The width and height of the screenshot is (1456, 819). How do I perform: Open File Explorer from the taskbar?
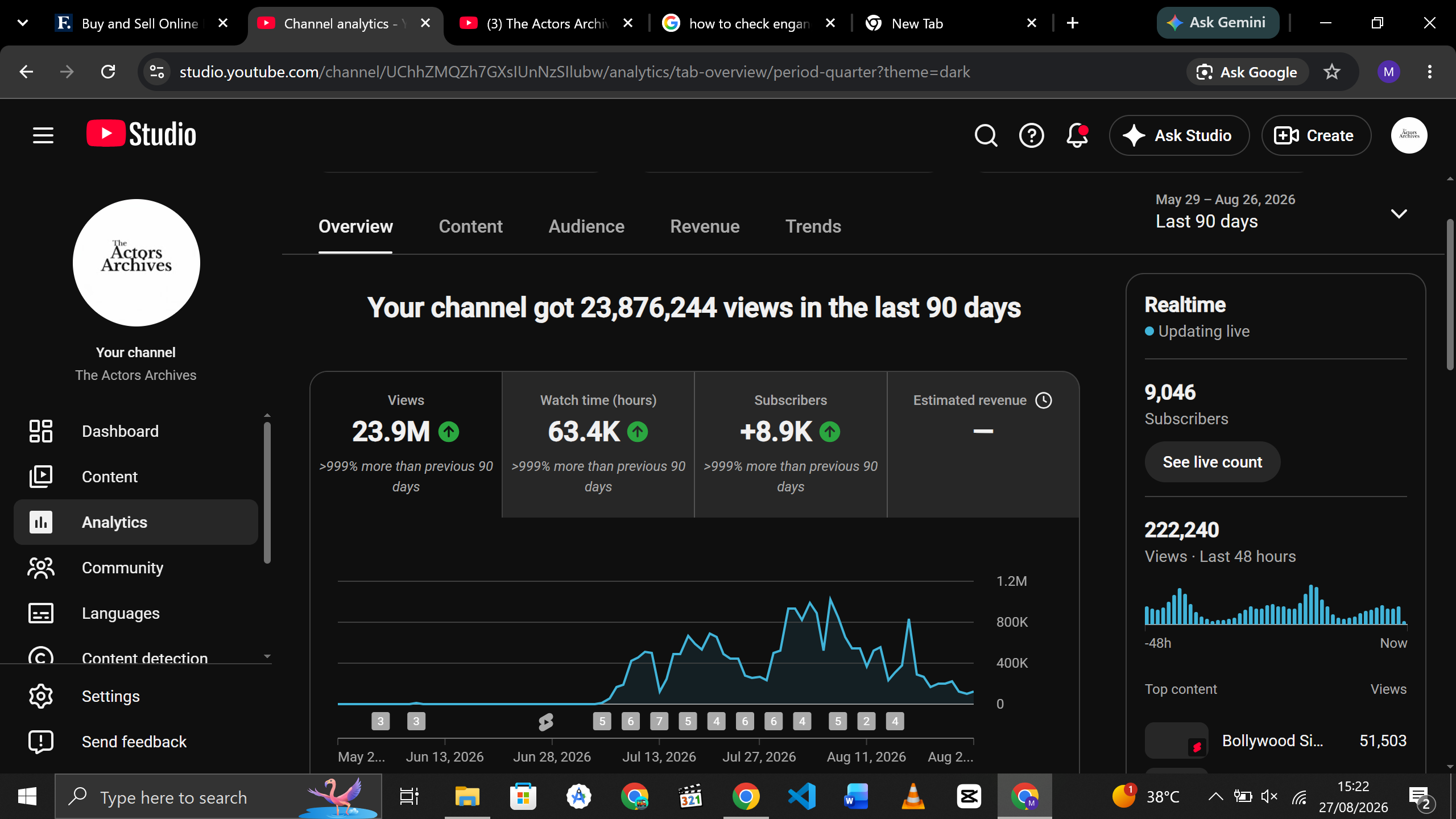(x=467, y=796)
